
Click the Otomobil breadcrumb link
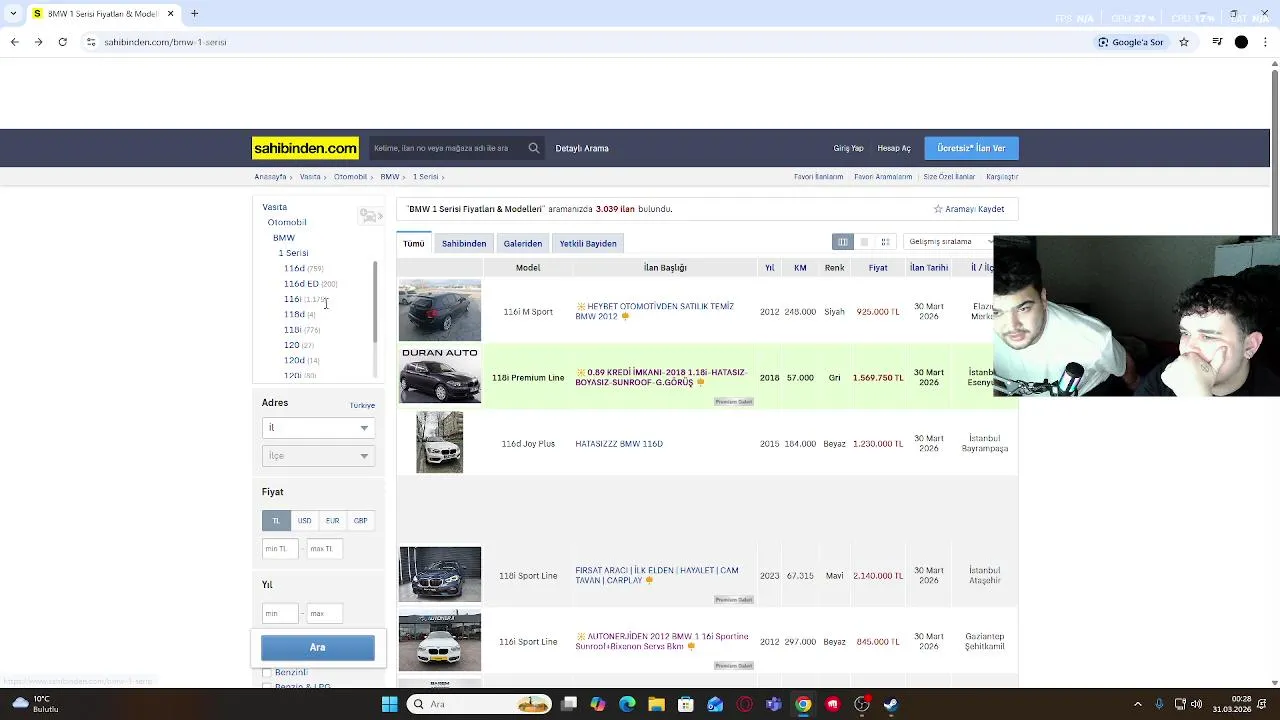click(x=350, y=177)
